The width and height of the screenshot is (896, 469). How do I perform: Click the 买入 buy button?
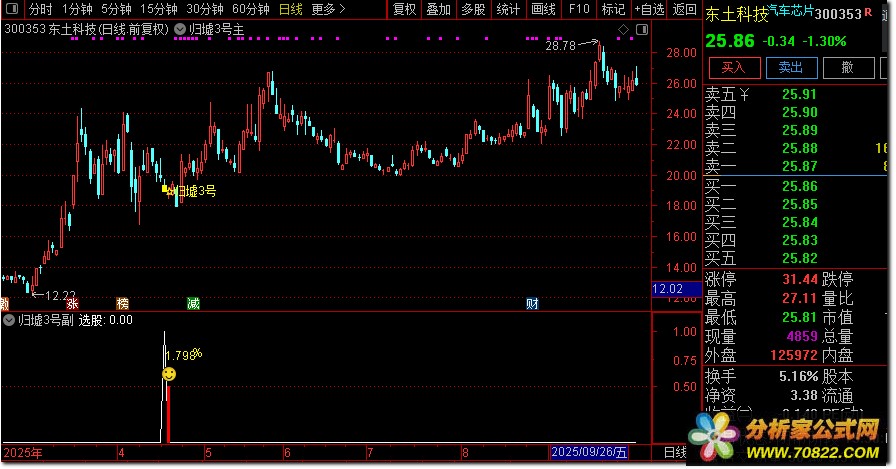(734, 67)
